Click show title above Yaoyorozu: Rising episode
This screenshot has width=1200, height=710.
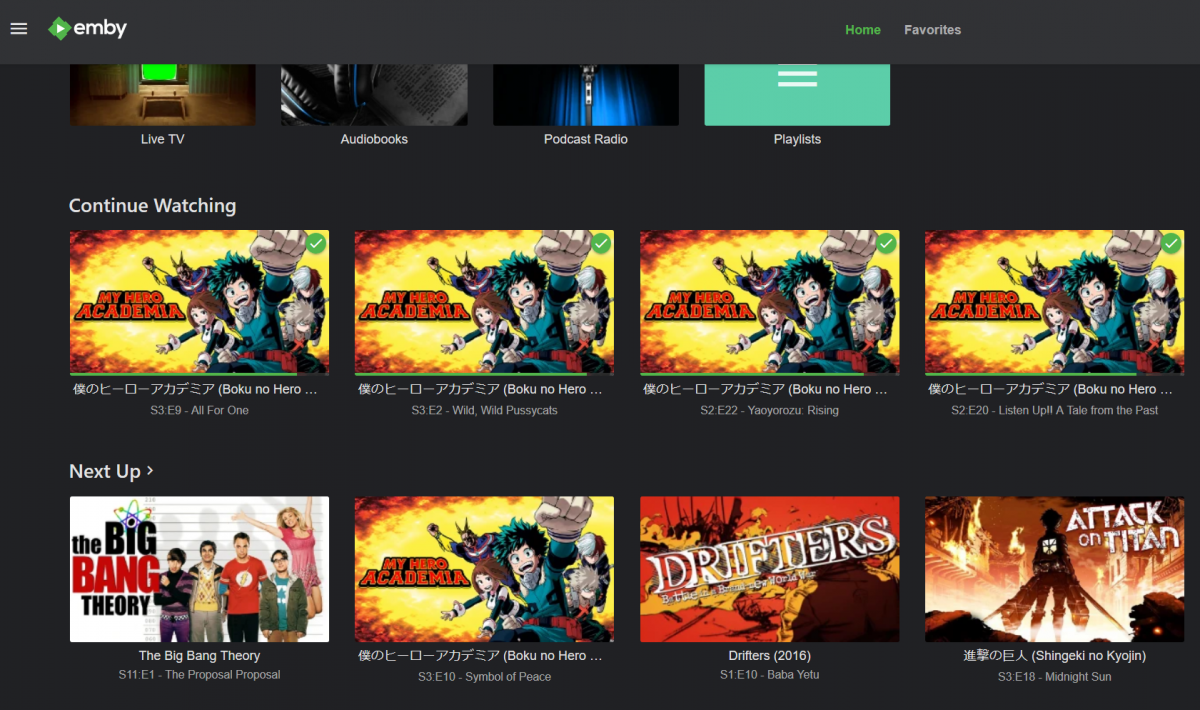click(765, 389)
